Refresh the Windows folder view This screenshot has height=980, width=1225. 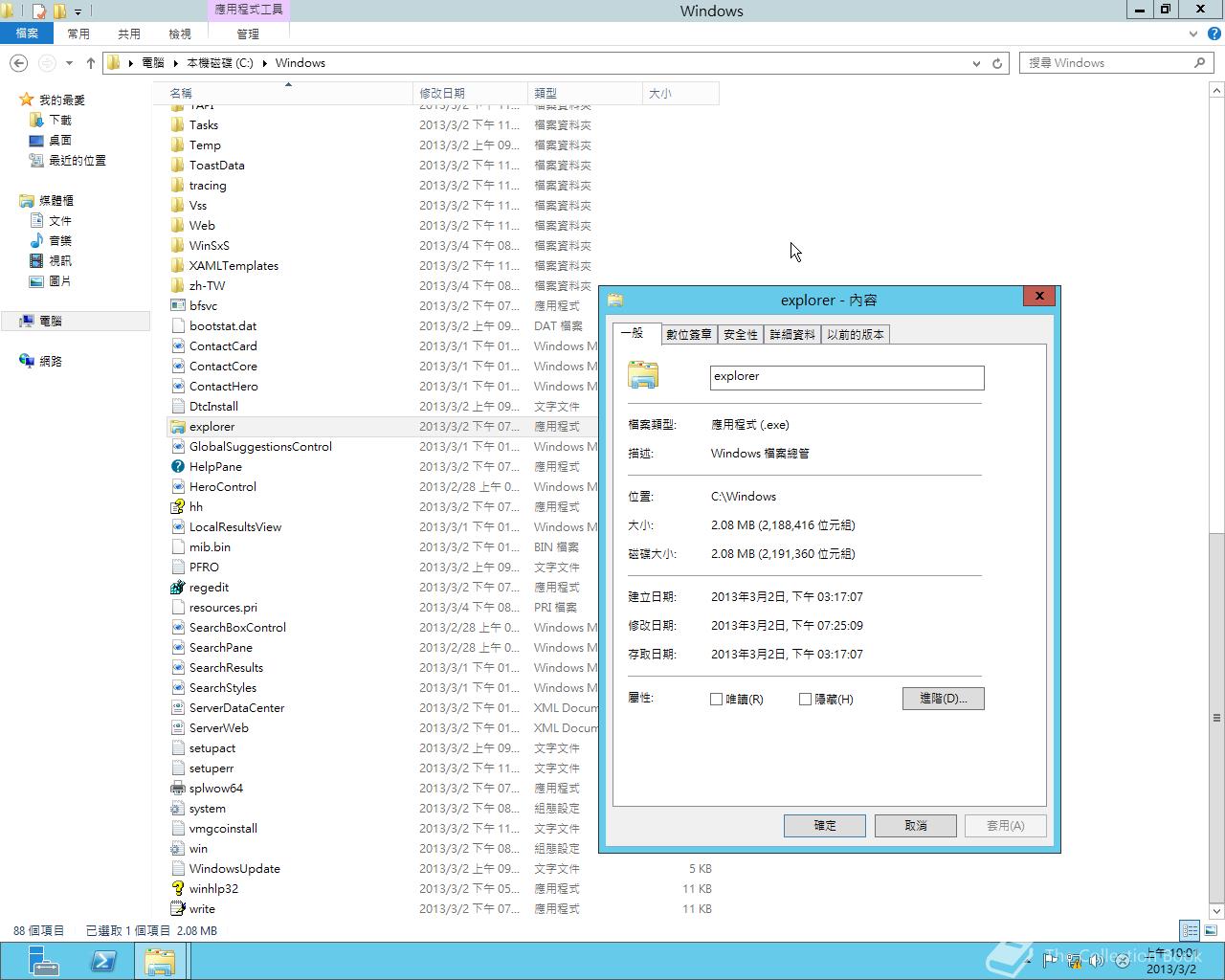[997, 63]
